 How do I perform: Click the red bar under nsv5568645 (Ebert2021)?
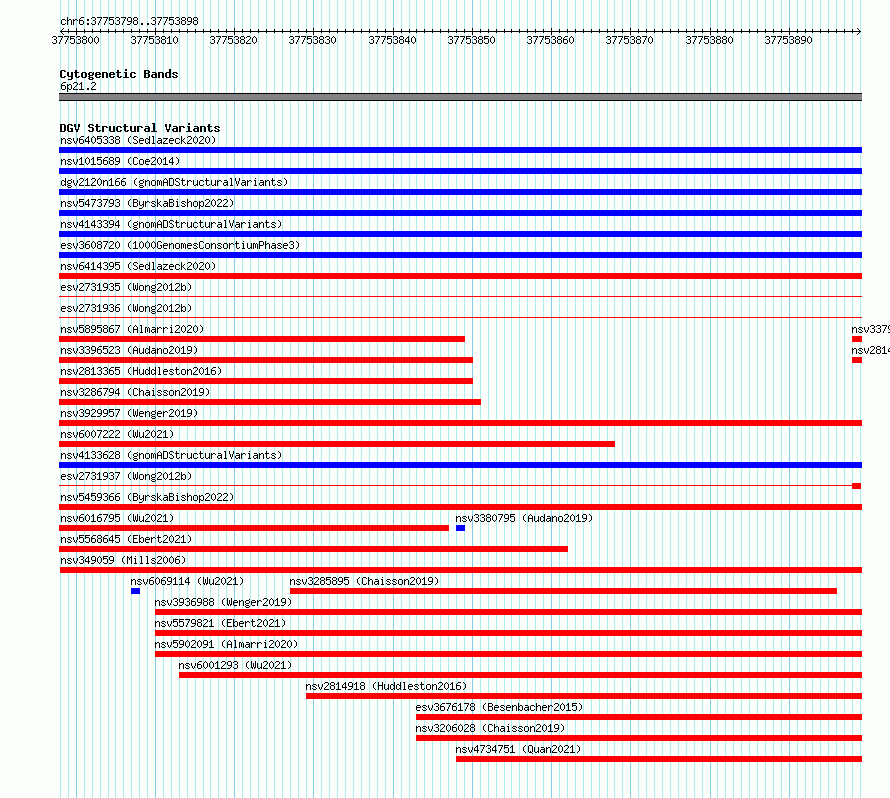point(313,549)
